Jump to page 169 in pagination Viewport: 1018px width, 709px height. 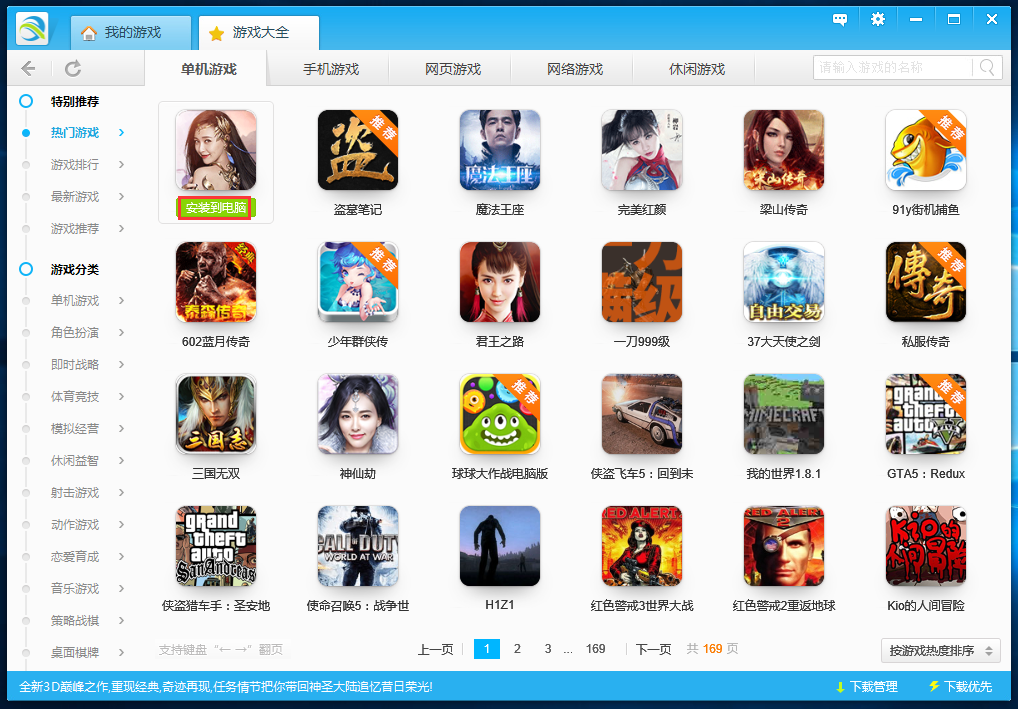pos(596,649)
